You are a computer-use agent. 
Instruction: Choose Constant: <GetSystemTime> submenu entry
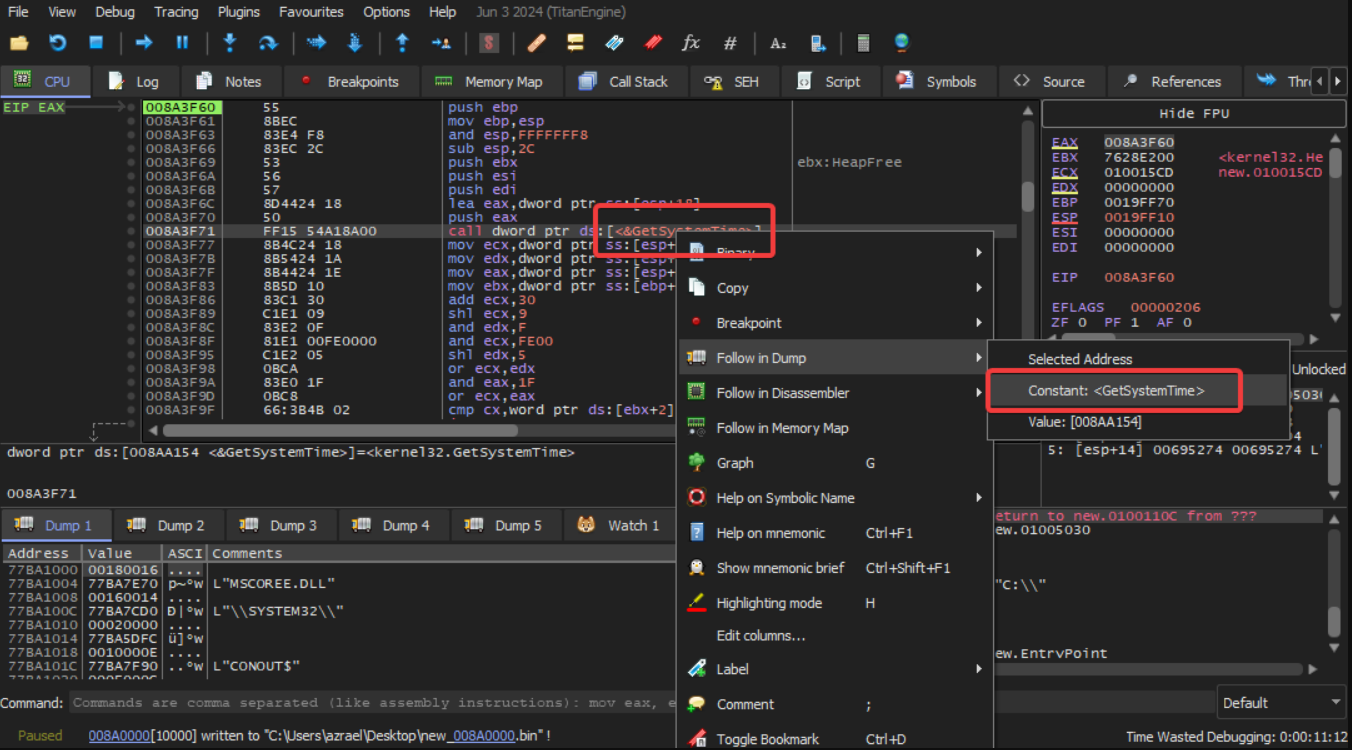1115,391
